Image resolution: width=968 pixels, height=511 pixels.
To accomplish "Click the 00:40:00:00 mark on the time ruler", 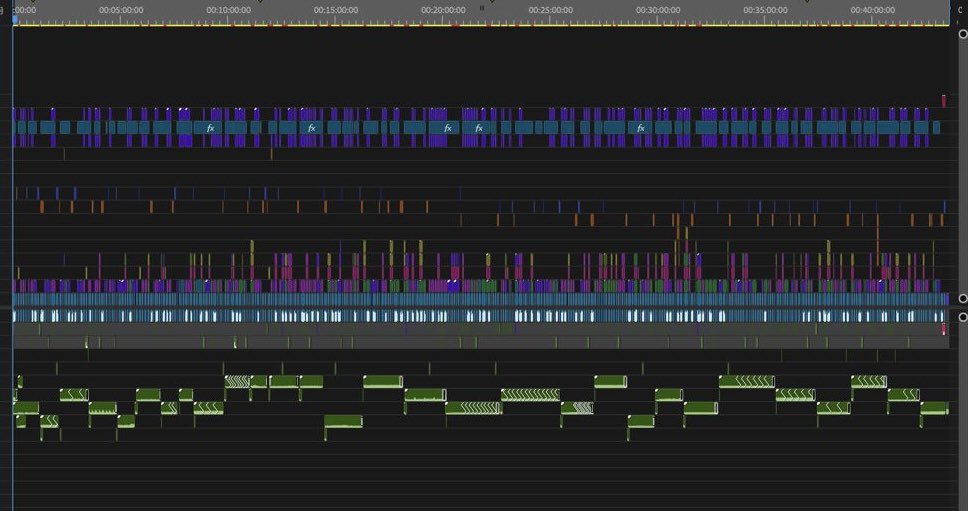I will click(x=873, y=10).
